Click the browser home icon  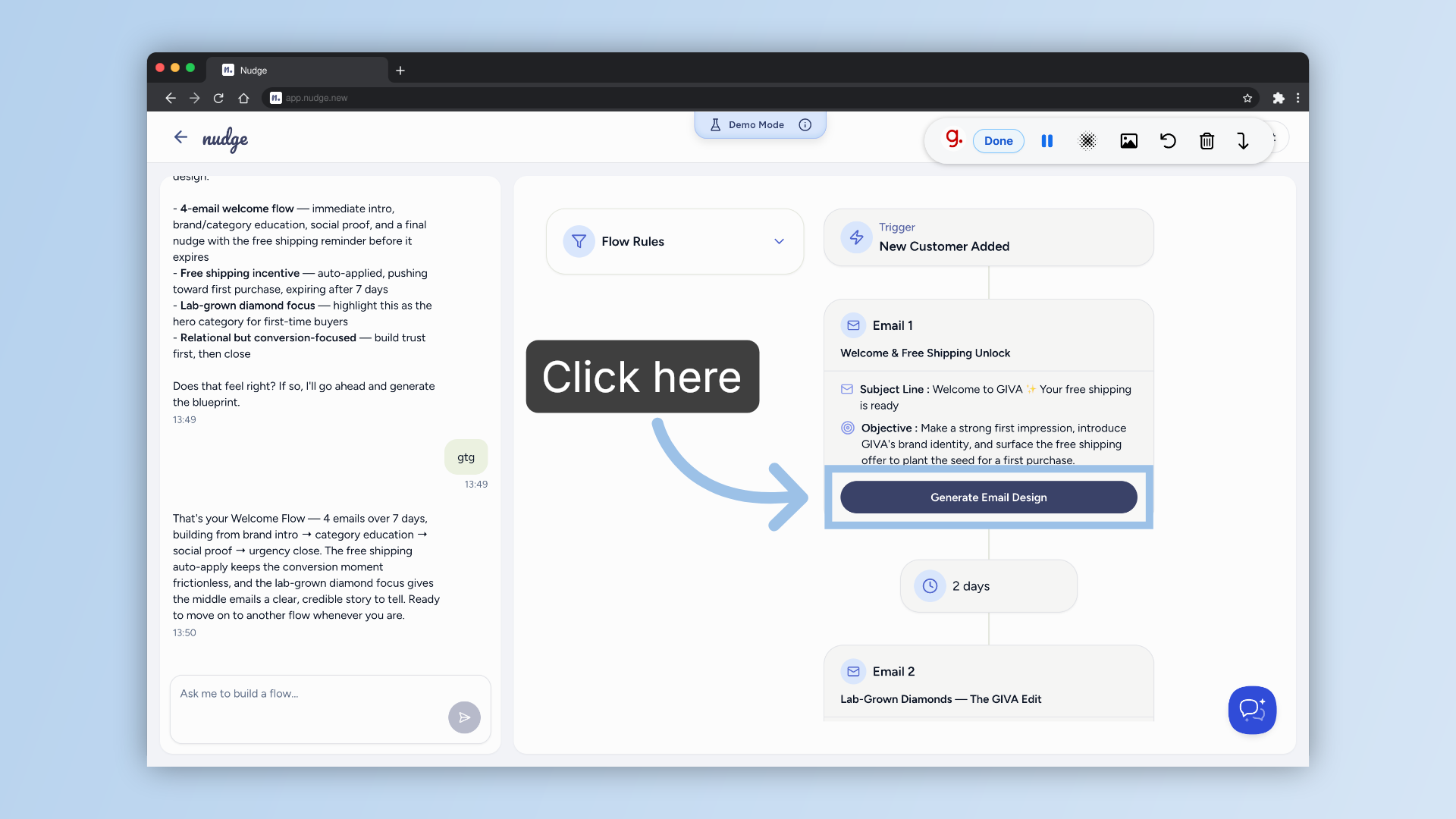click(x=243, y=98)
